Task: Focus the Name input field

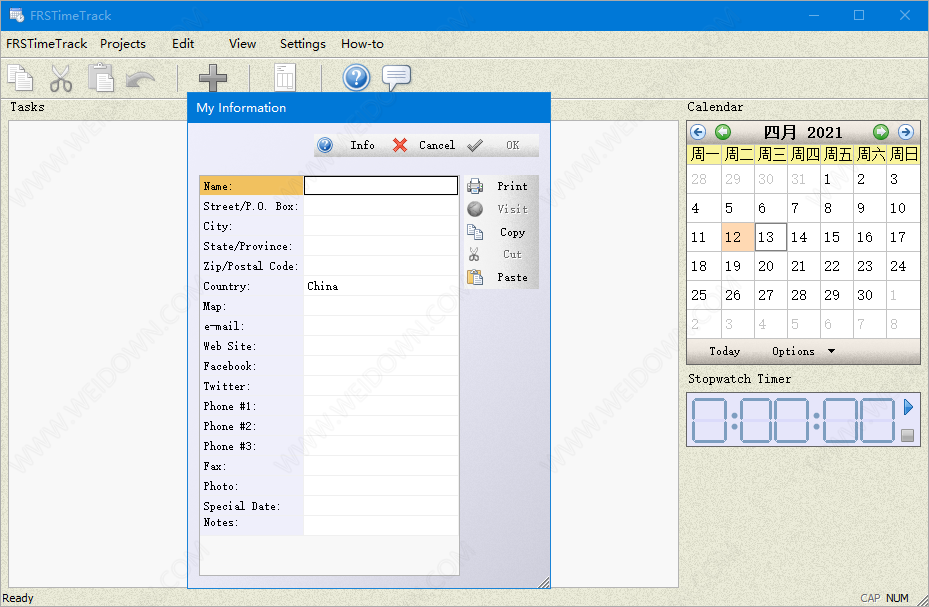Action: [381, 185]
